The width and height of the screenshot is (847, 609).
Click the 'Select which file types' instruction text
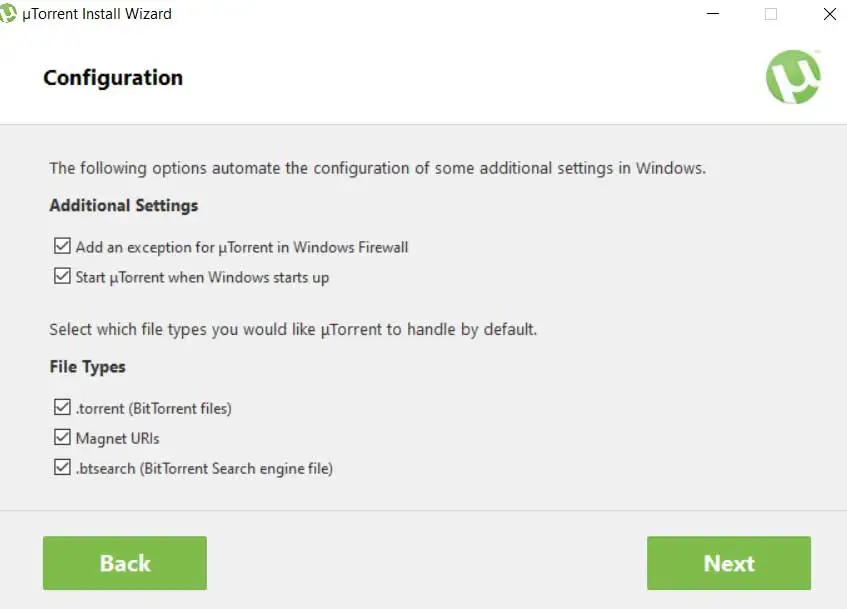click(x=293, y=329)
